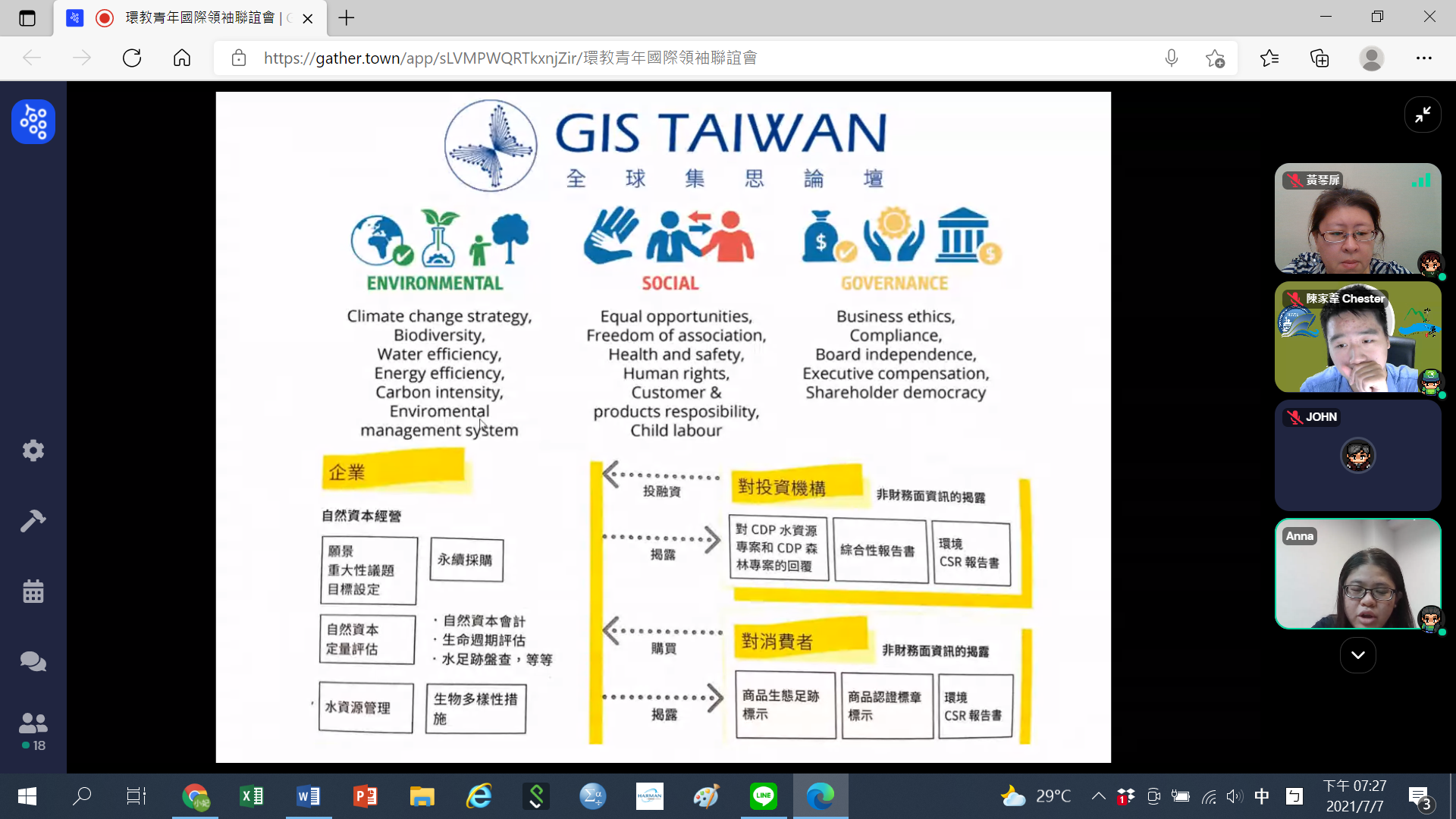Open the weather widget showing 29°C
Screen dimensions: 1456x819
point(1036,796)
